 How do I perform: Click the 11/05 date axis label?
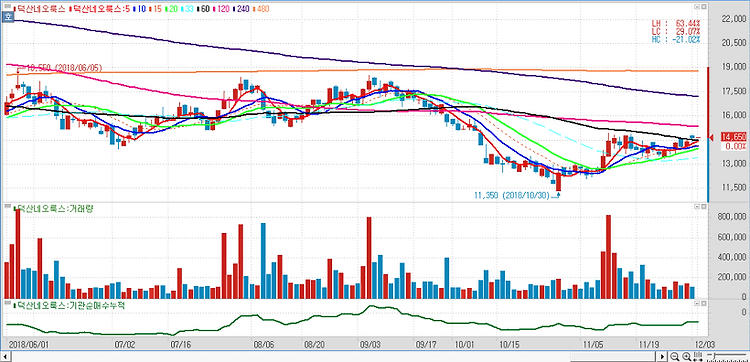click(593, 344)
